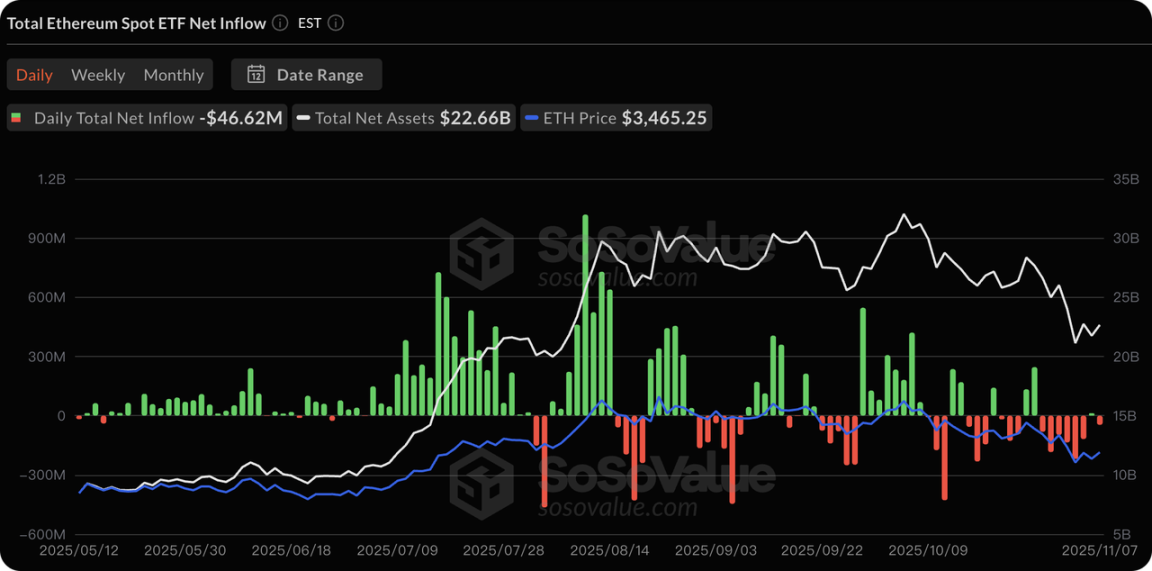
Task: Click the lower SoSoValue watermark logo
Action: (481, 480)
